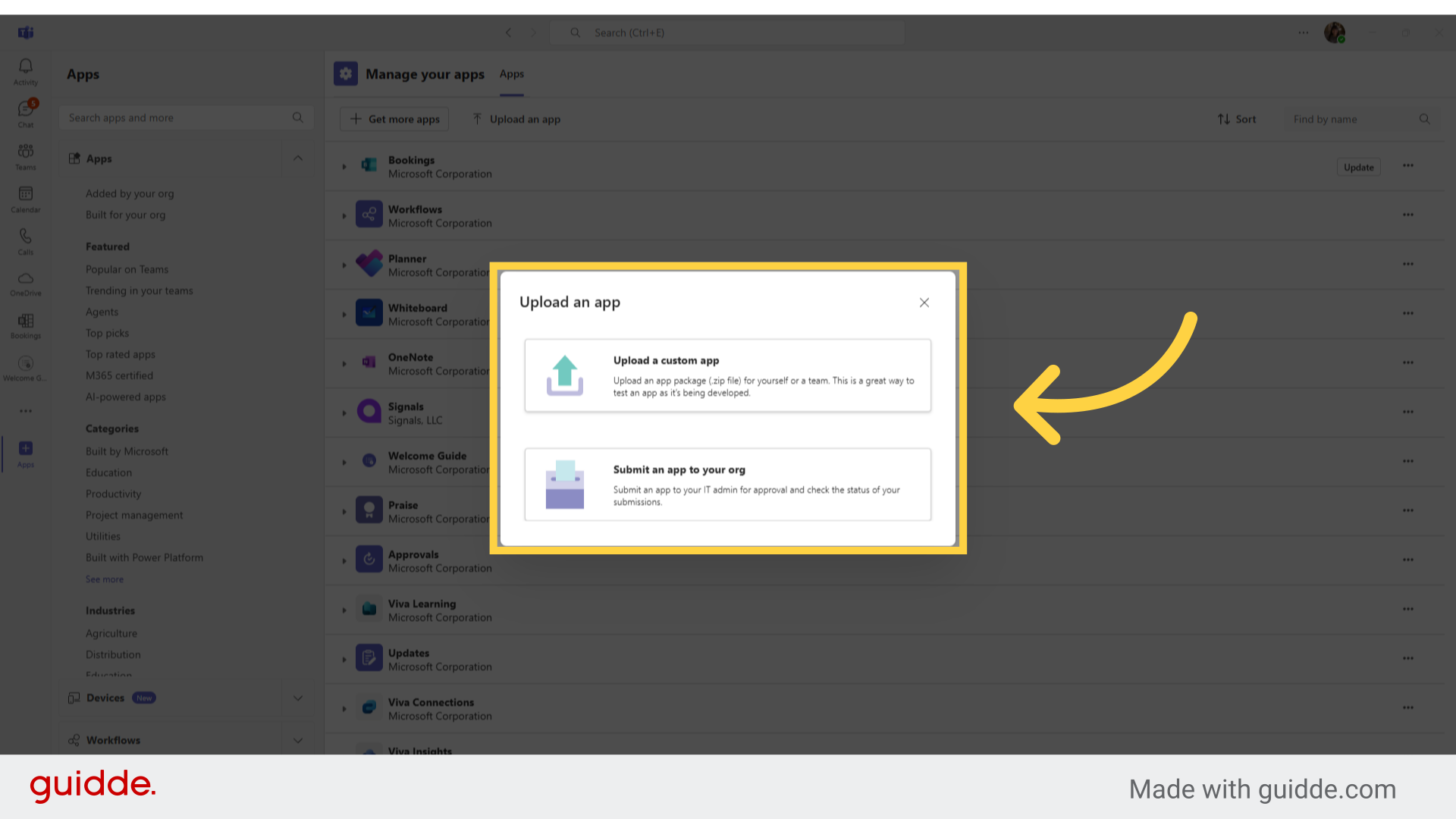Expand the Signals app row
Screen dimensions: 1456x819
[344, 413]
